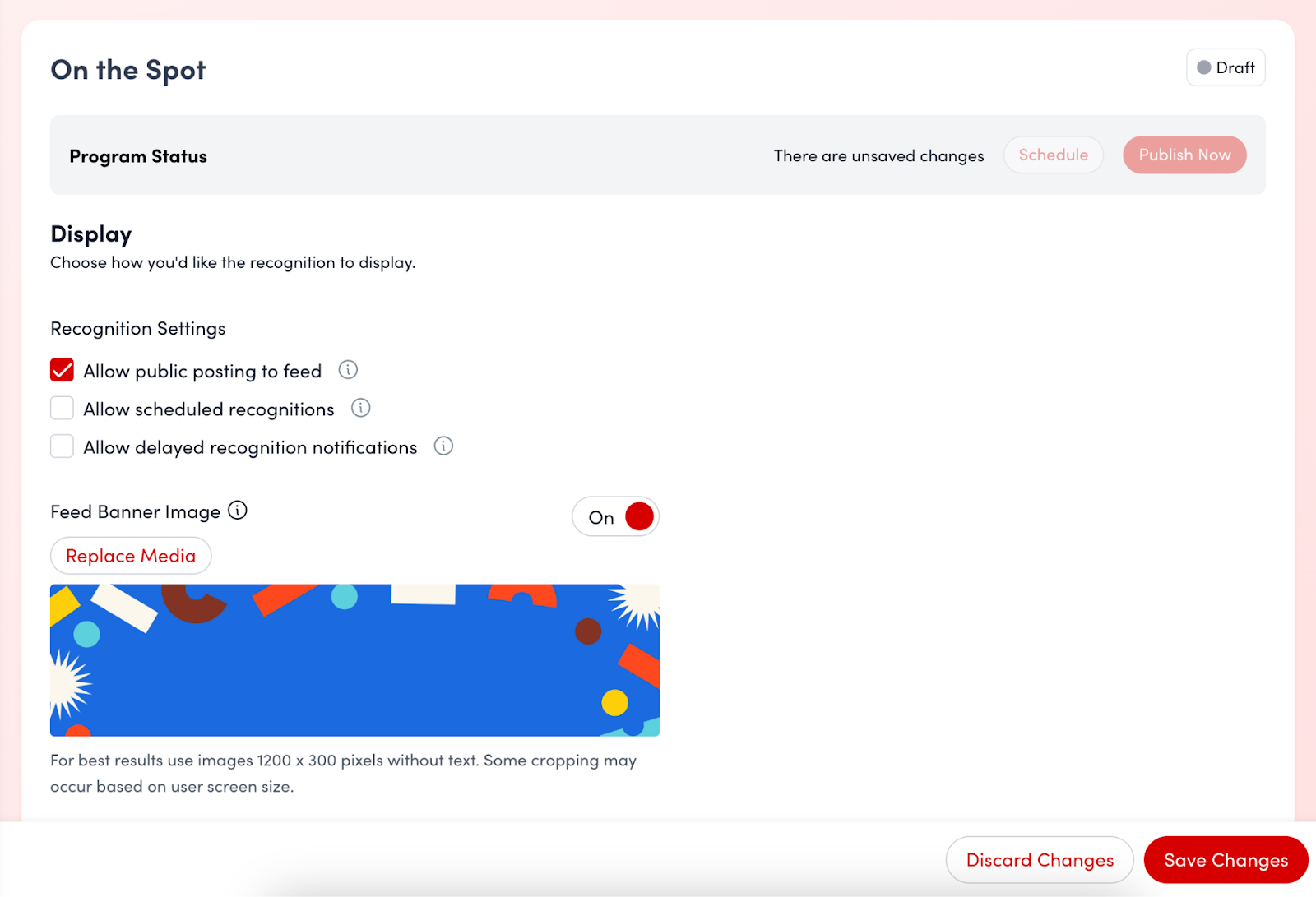This screenshot has height=897, width=1316.
Task: Click info icon beside Allow scheduled recognitions
Action: (360, 408)
